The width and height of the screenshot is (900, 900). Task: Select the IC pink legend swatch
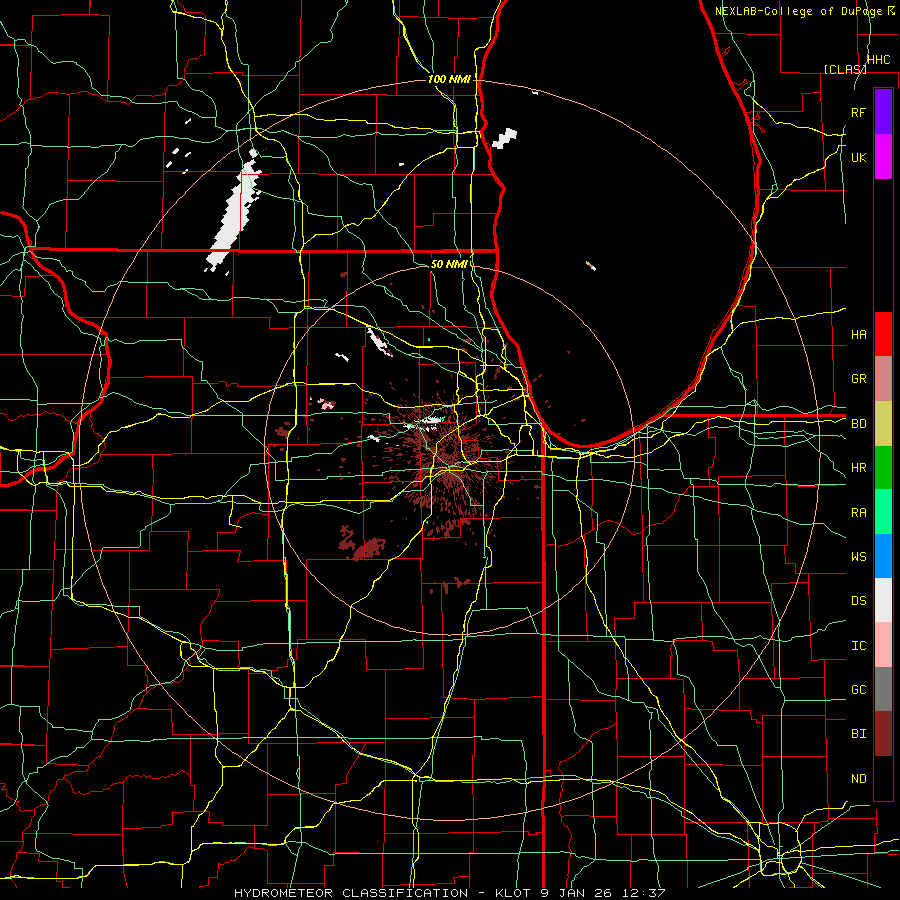(x=883, y=645)
